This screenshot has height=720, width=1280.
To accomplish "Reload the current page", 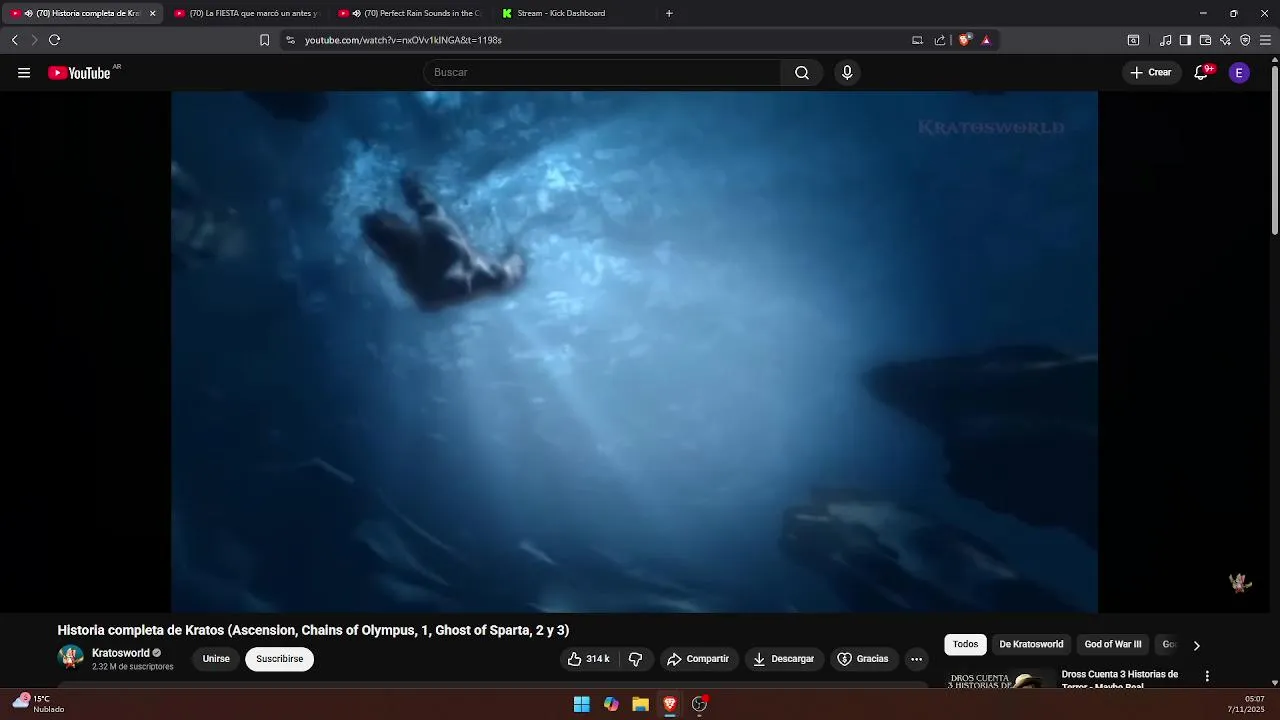I will (x=54, y=40).
